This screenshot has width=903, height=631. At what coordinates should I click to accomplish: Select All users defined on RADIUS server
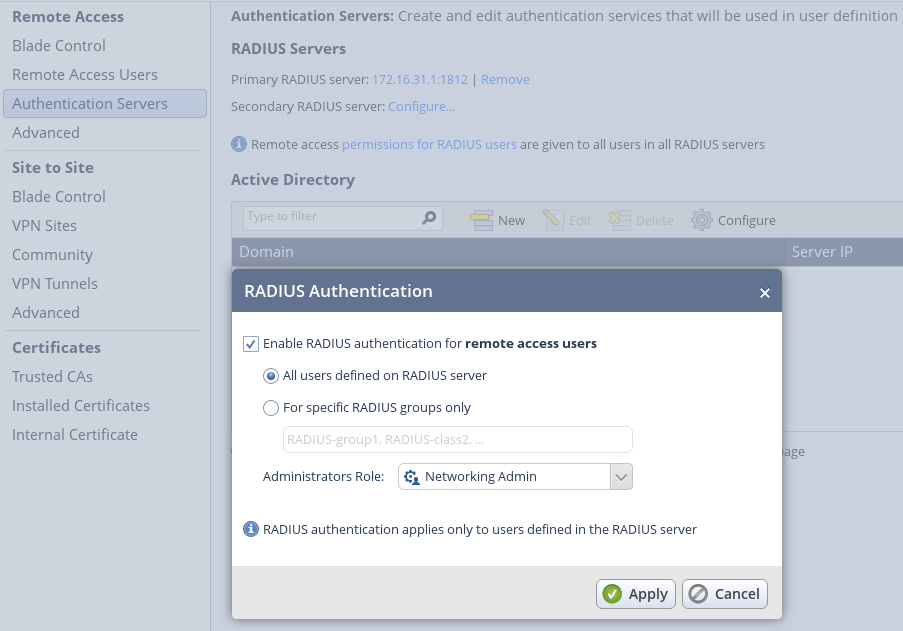[271, 376]
